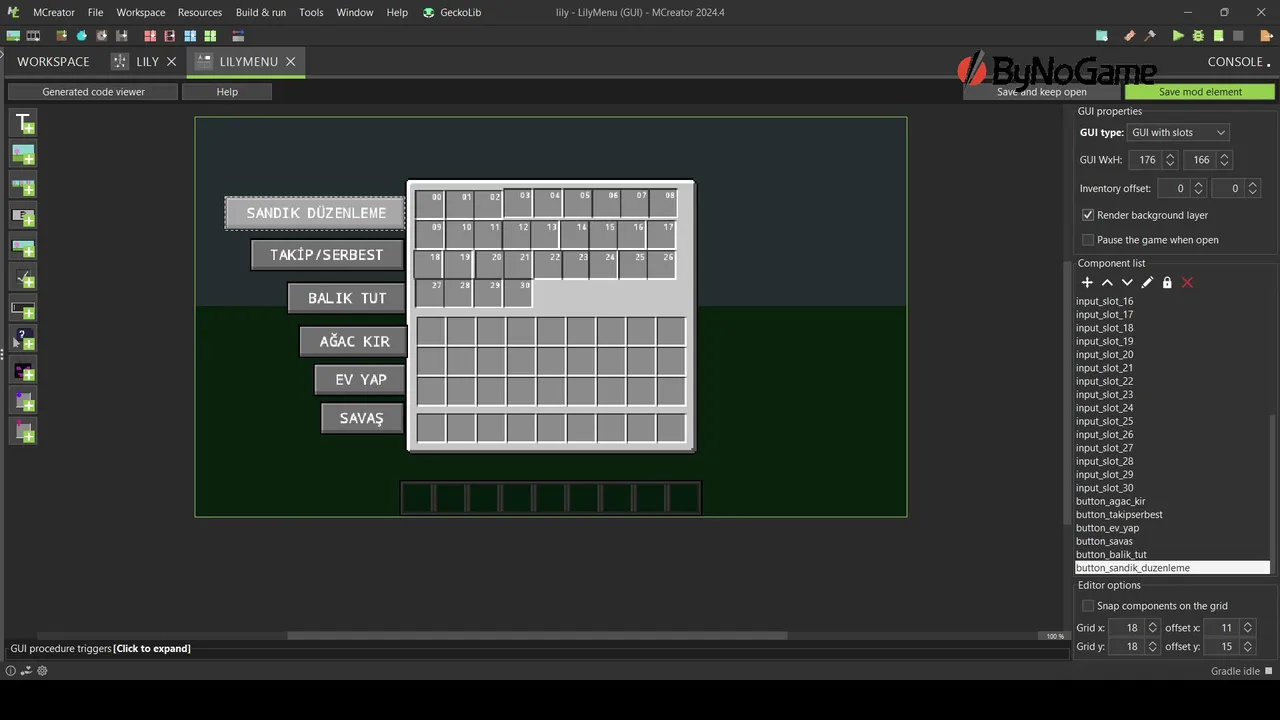The width and height of the screenshot is (1280, 720).
Task: Select the Add button component tool
Action: (23, 216)
